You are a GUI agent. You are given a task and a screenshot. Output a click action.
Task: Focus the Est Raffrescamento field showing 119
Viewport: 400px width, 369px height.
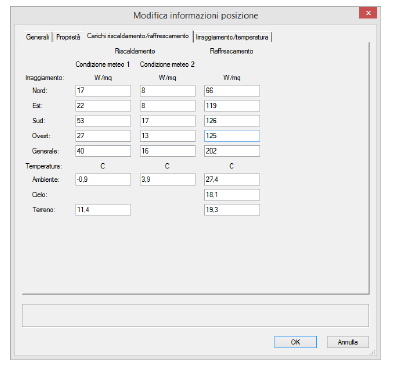coord(232,106)
